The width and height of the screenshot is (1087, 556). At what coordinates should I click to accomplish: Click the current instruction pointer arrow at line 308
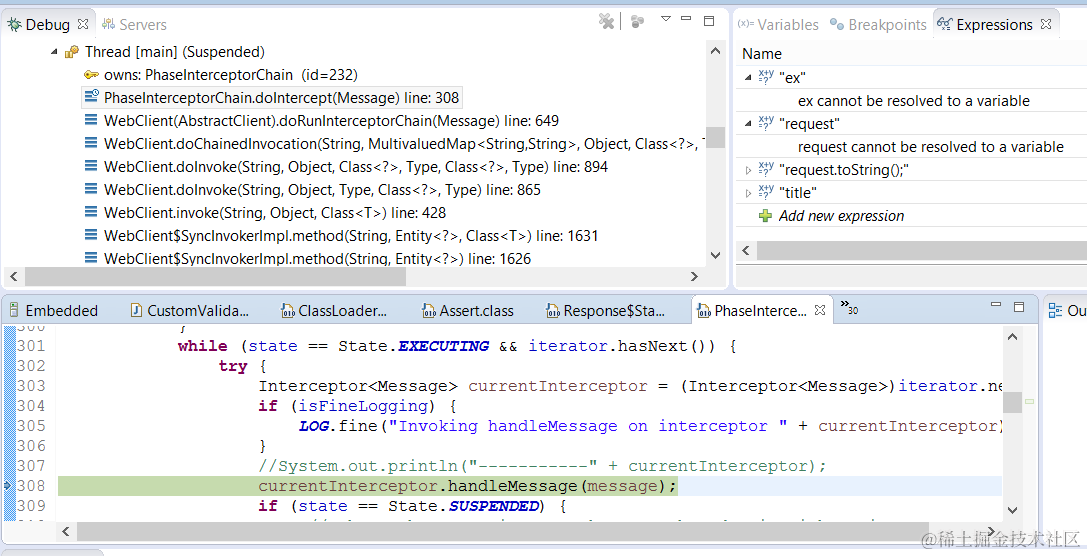click(8, 485)
